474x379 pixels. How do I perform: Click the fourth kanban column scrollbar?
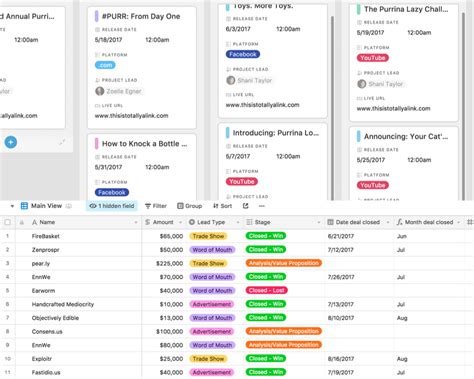click(x=463, y=107)
